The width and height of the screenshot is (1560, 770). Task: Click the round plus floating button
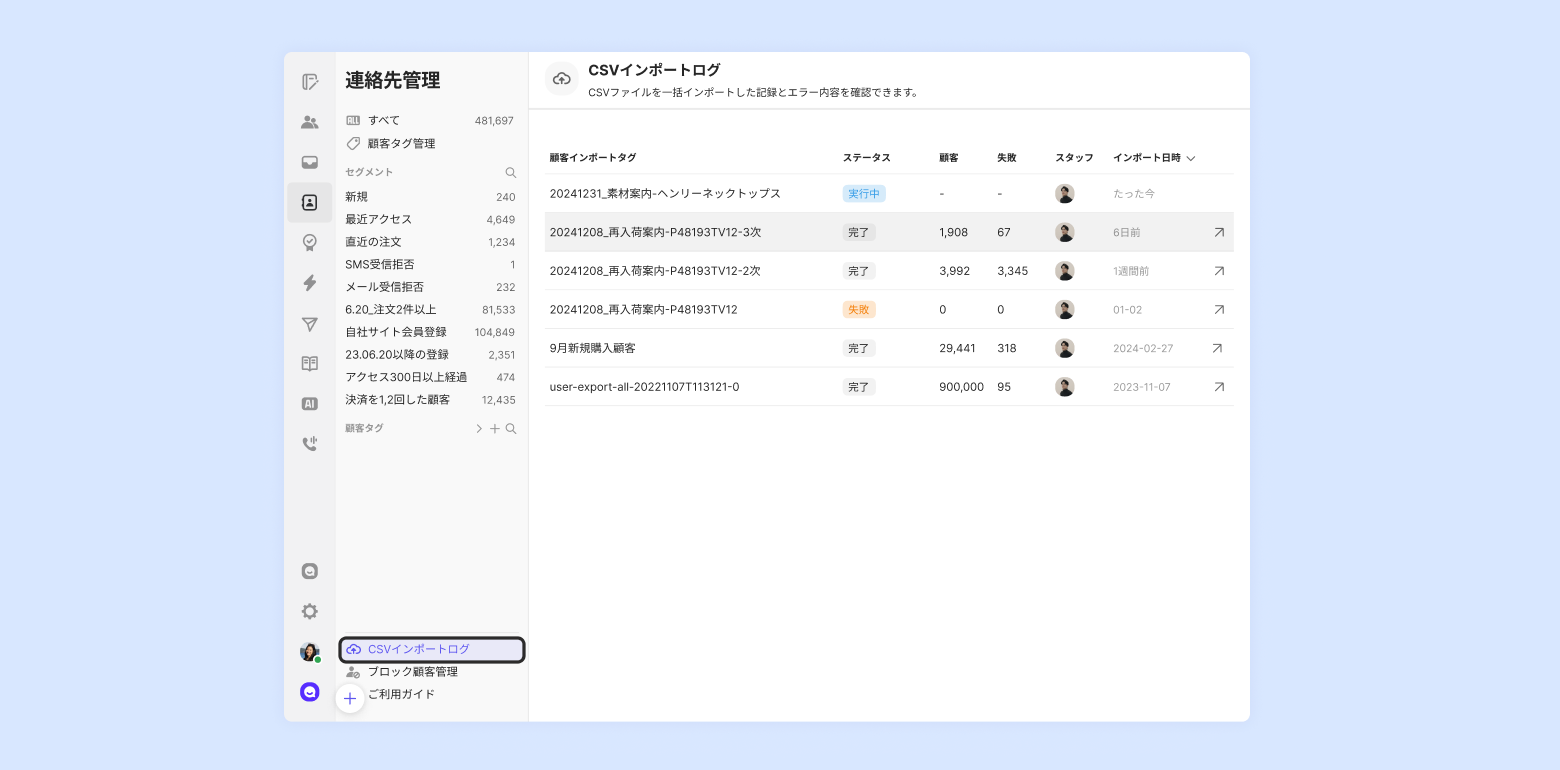tap(349, 698)
